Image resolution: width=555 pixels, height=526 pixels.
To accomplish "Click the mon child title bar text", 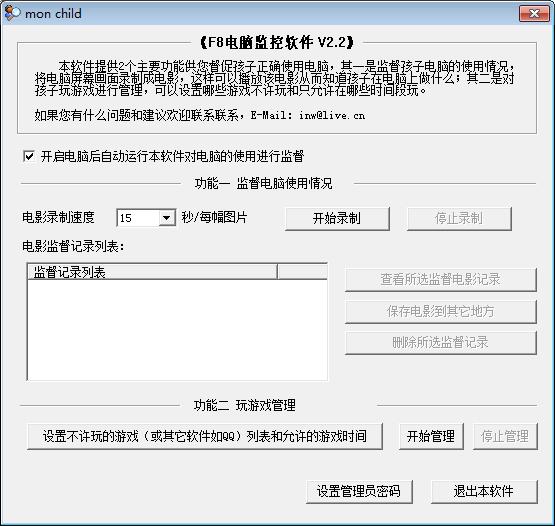I will (53, 14).
